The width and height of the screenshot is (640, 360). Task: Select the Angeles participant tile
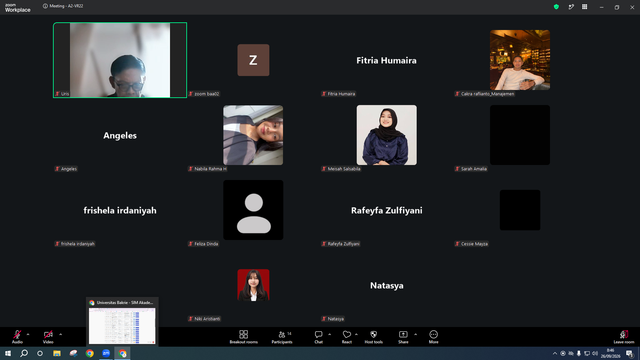click(x=120, y=136)
